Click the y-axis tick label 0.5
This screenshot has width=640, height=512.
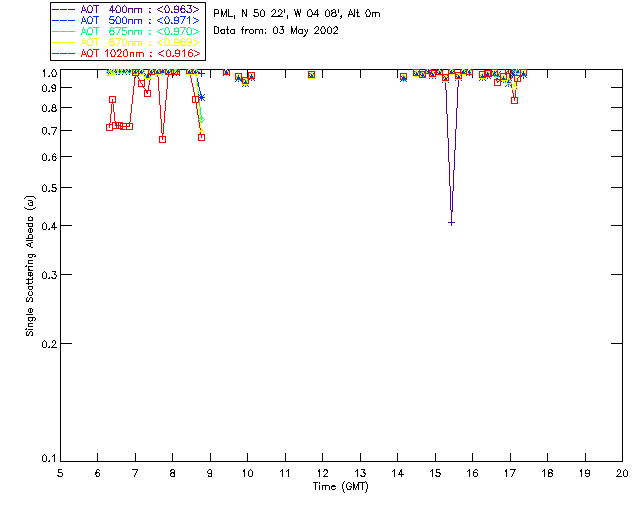coord(49,188)
